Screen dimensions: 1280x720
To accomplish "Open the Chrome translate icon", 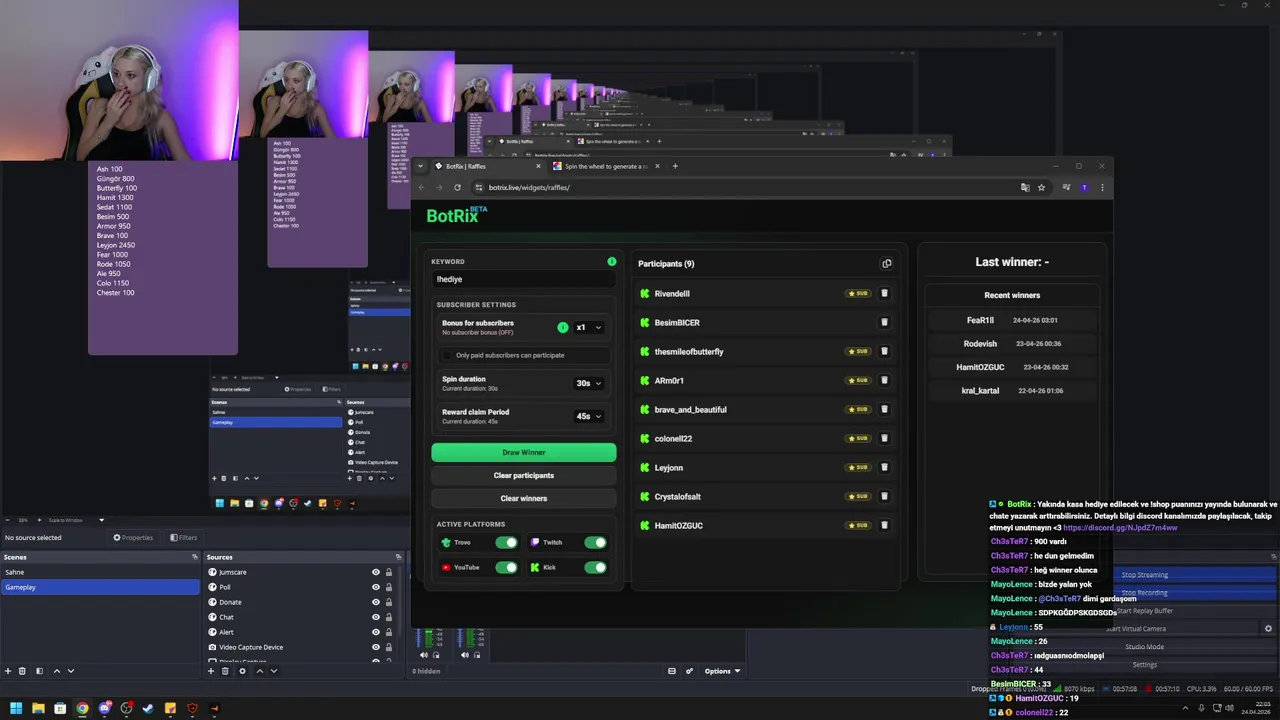I will 1025,187.
